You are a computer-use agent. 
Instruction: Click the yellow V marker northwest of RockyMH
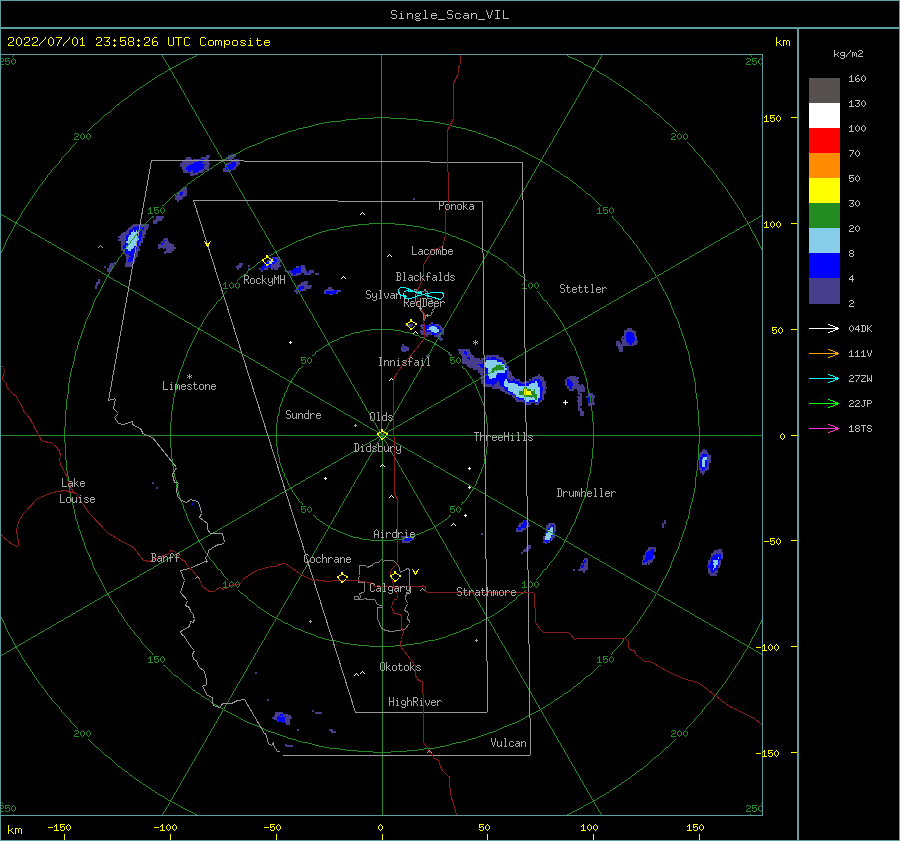point(208,244)
